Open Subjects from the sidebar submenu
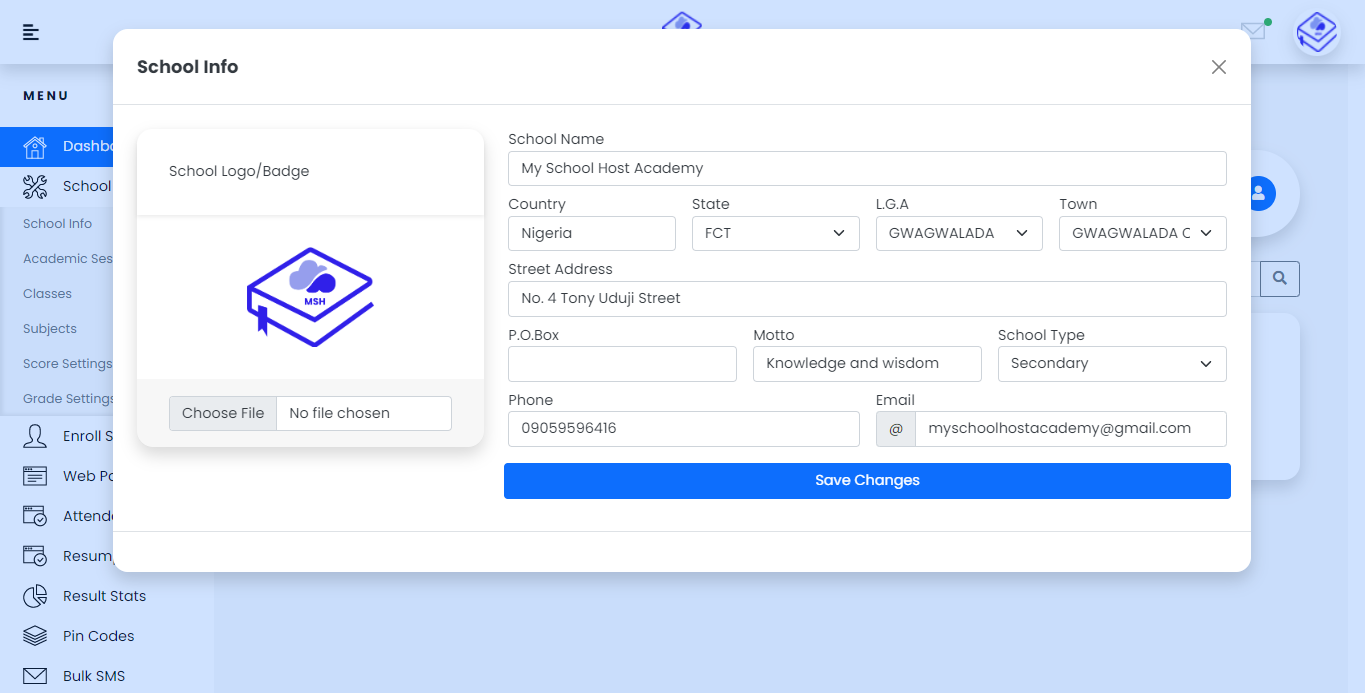 pyautogui.click(x=50, y=329)
